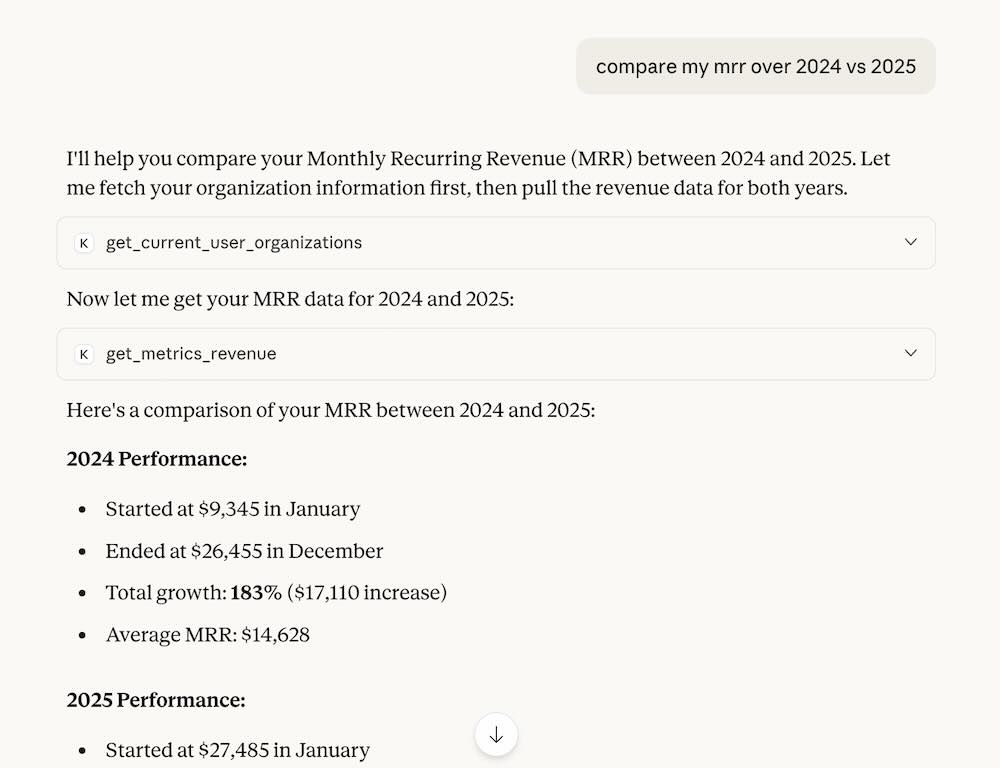The height and width of the screenshot is (768, 1000).
Task: Open the get_current_user_organizations tool call label
Action: (233, 243)
